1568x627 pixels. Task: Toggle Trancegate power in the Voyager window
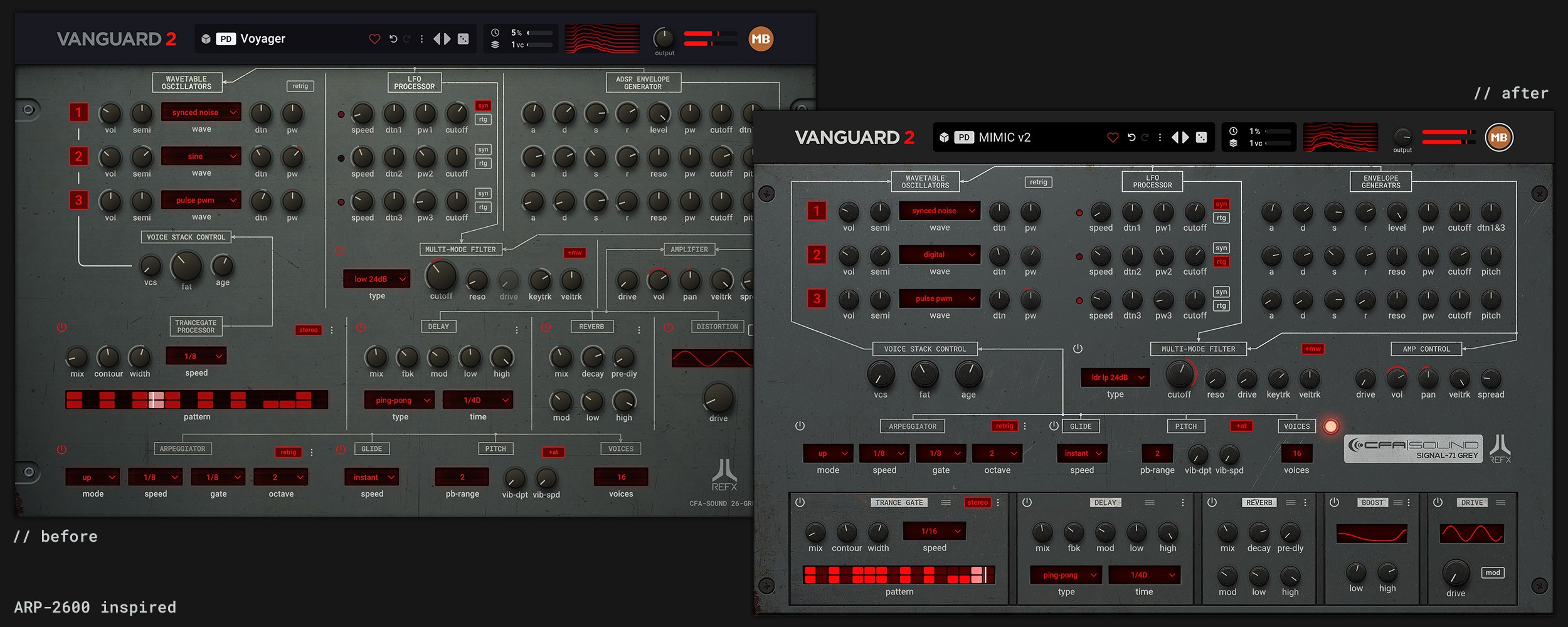point(61,327)
